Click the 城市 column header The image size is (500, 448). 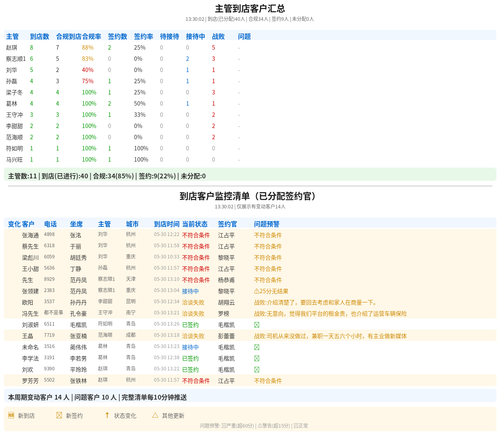click(x=132, y=224)
